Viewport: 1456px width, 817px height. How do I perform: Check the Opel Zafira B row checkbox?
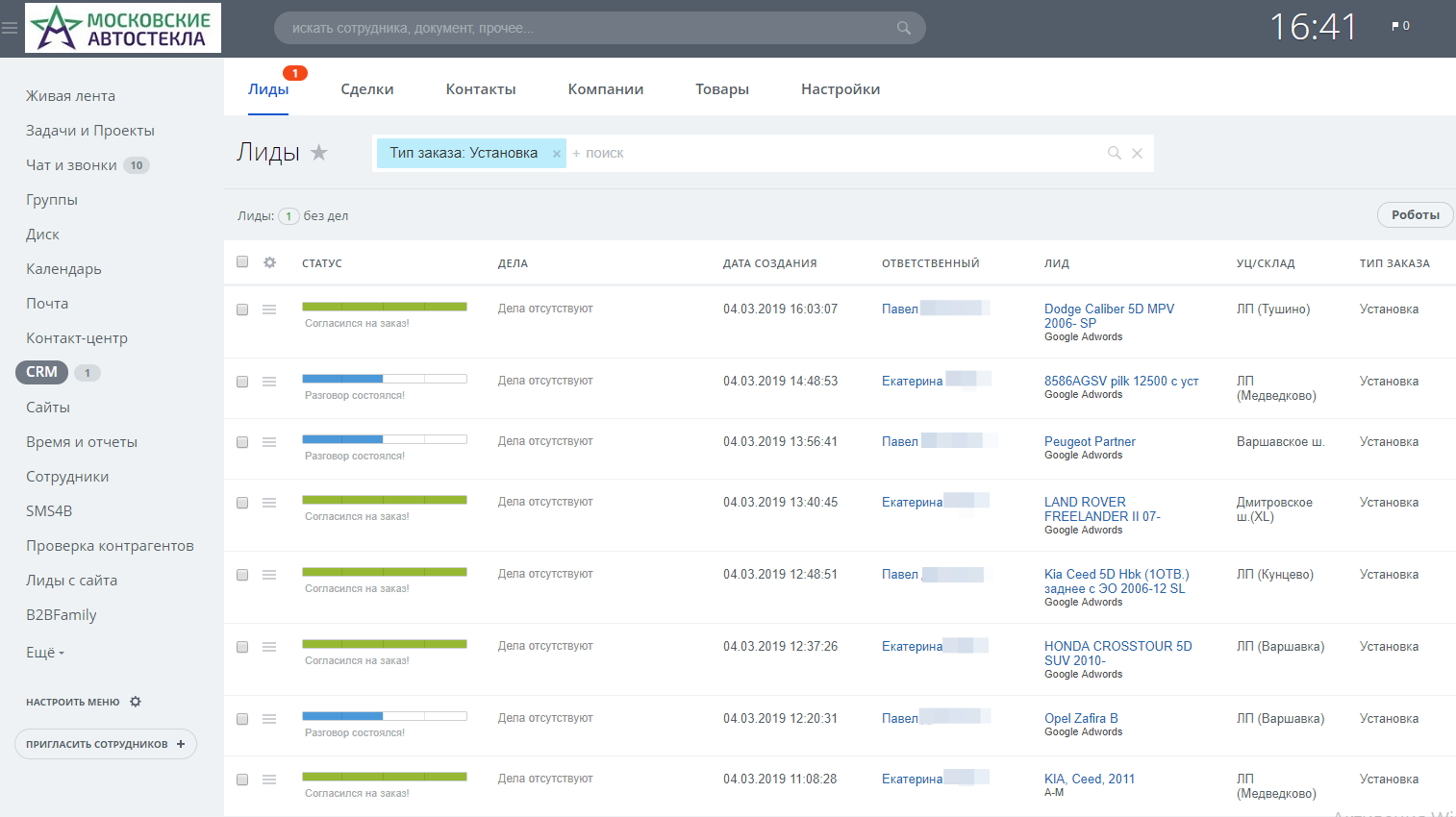click(242, 719)
